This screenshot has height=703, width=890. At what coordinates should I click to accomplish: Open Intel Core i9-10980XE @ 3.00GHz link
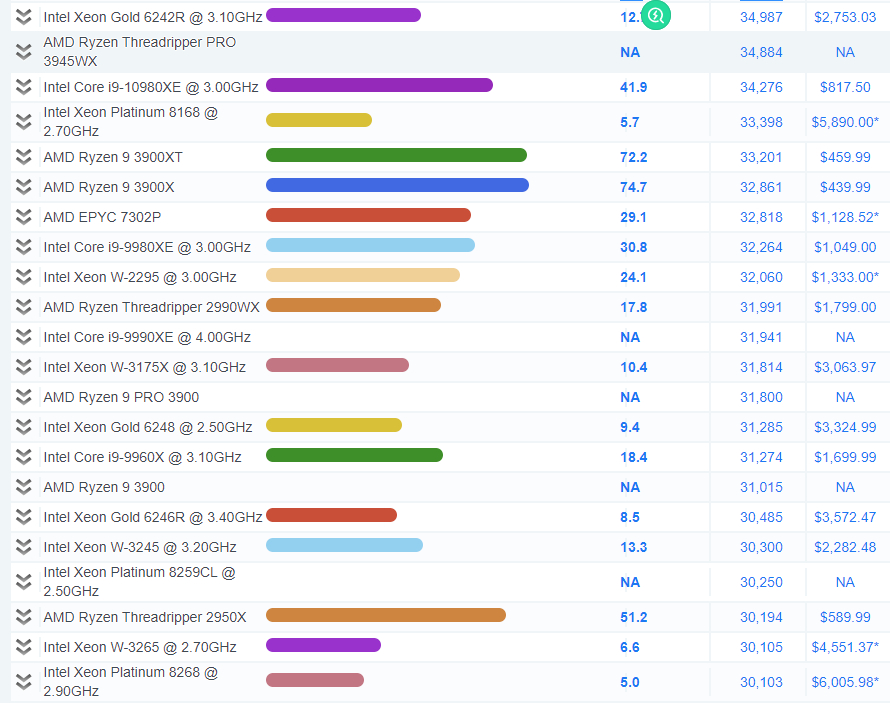[151, 87]
